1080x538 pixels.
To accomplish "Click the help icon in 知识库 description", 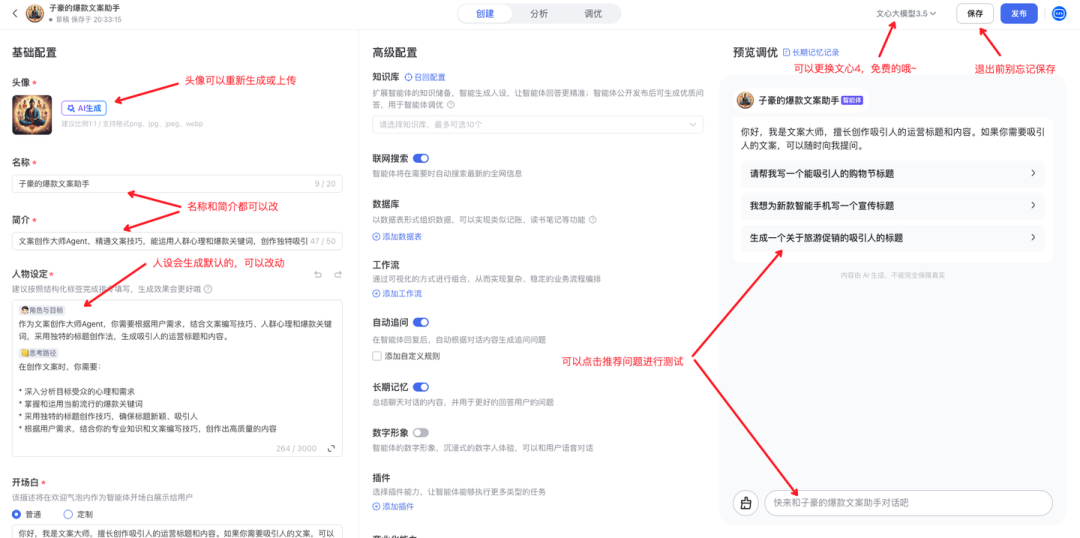I will pyautogui.click(x=451, y=105).
